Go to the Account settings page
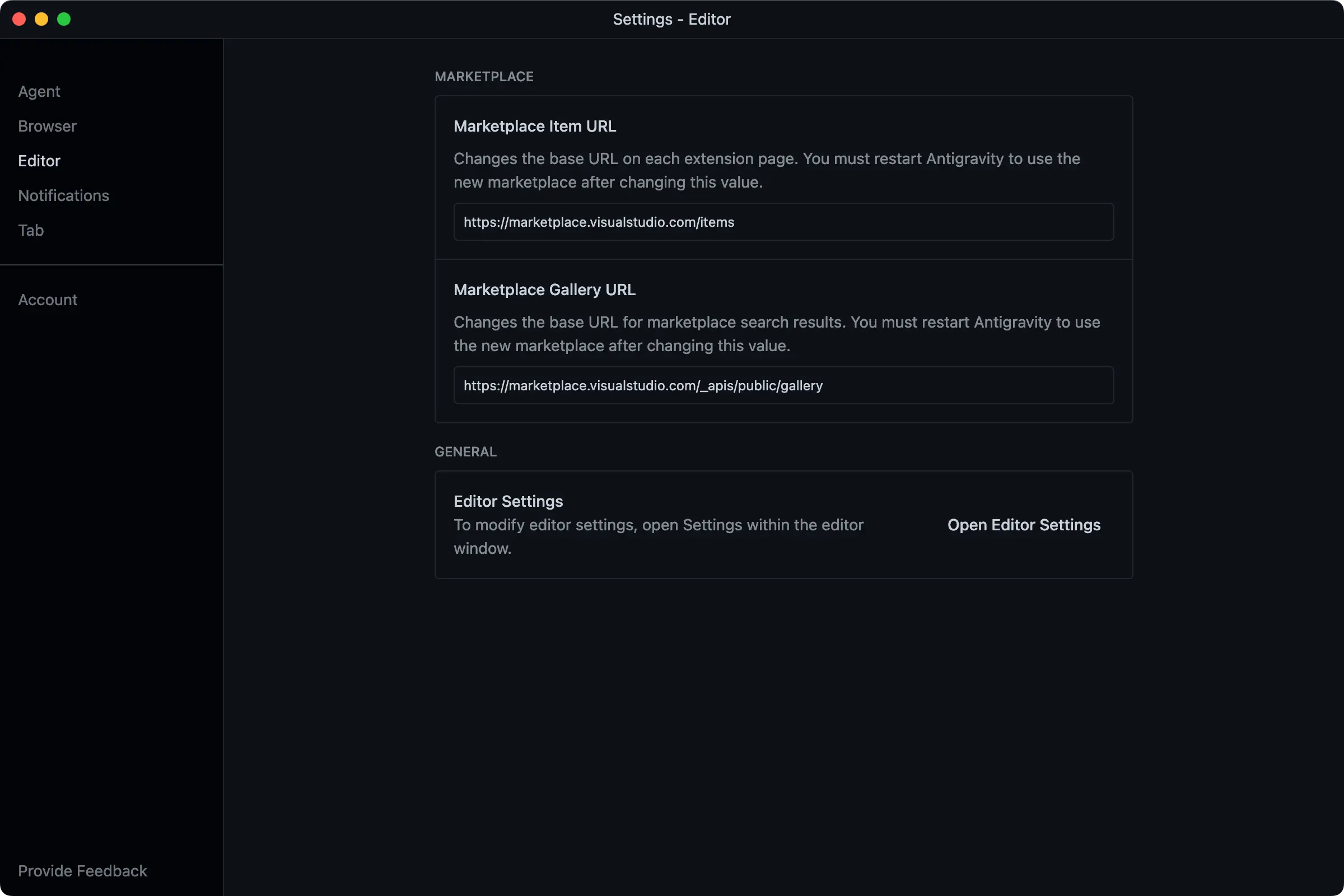Image resolution: width=1344 pixels, height=896 pixels. click(48, 300)
